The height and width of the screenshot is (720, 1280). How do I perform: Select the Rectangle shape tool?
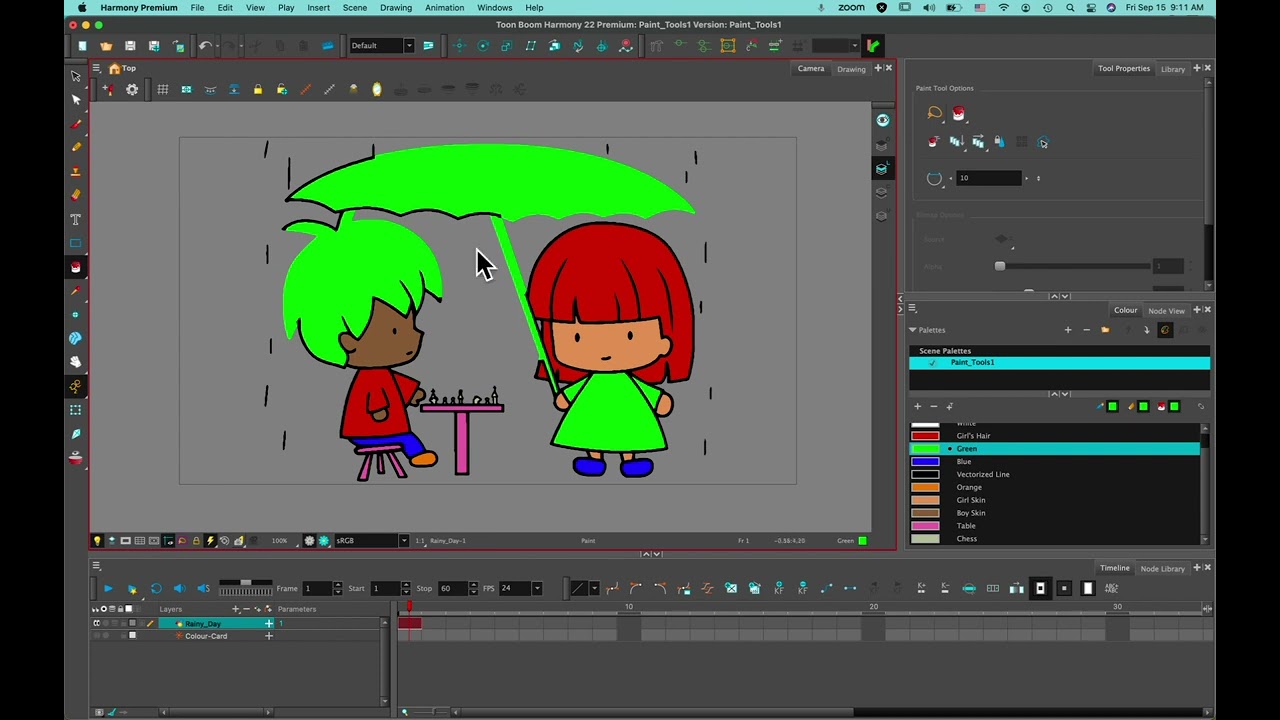pos(76,243)
